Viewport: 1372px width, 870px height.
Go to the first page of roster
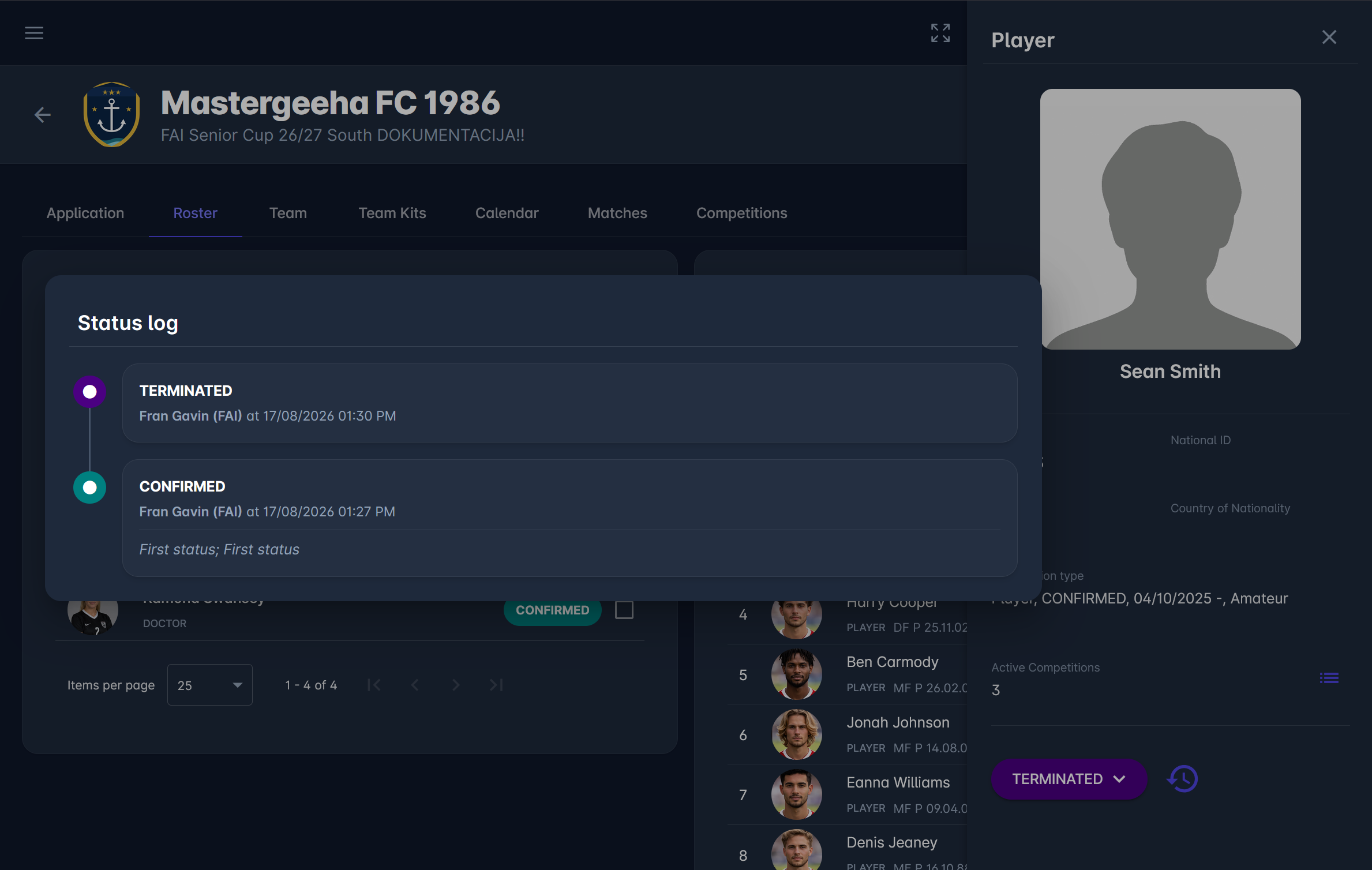tap(374, 685)
